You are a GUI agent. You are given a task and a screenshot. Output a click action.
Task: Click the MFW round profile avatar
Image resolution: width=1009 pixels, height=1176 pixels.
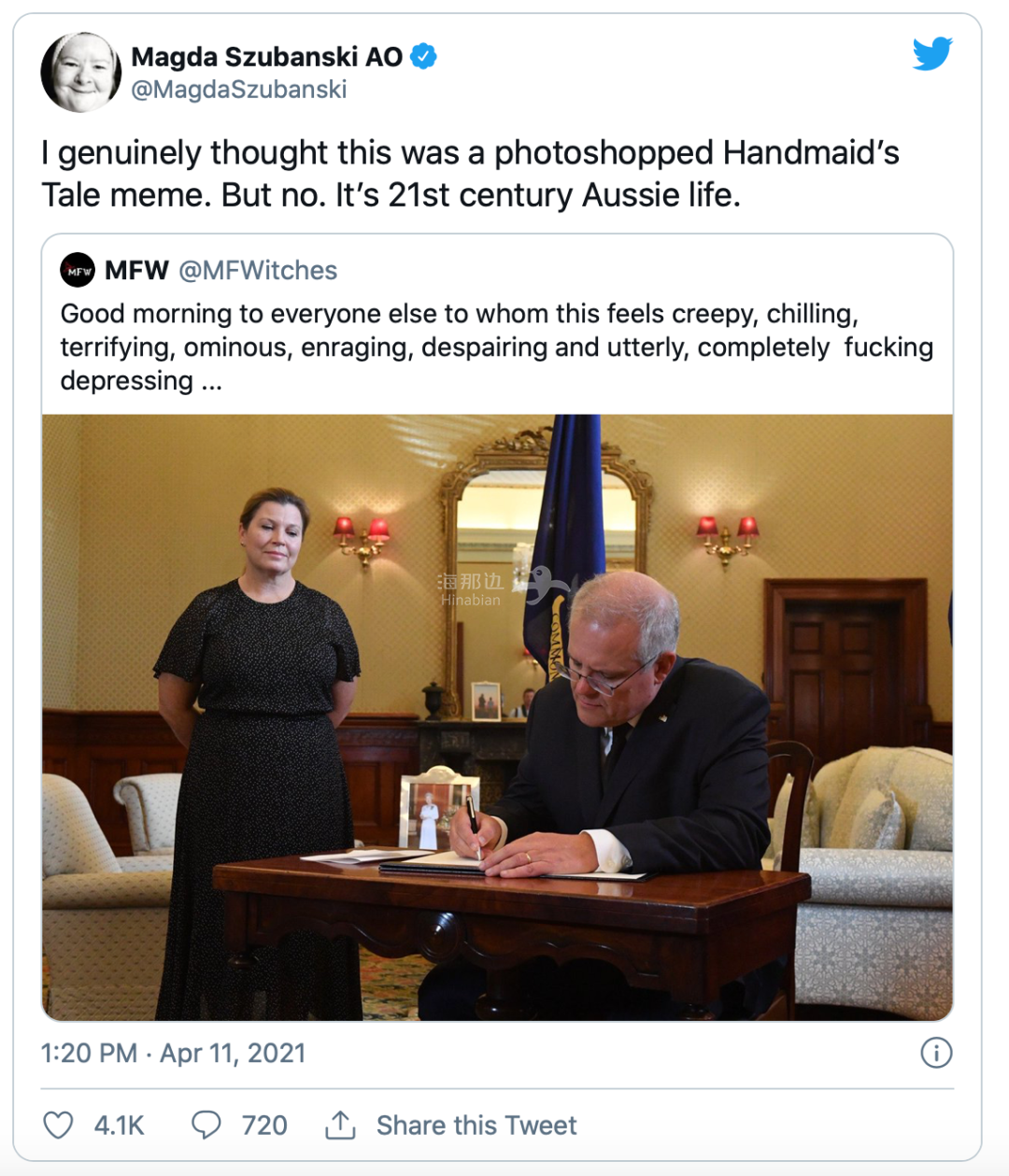[x=78, y=271]
